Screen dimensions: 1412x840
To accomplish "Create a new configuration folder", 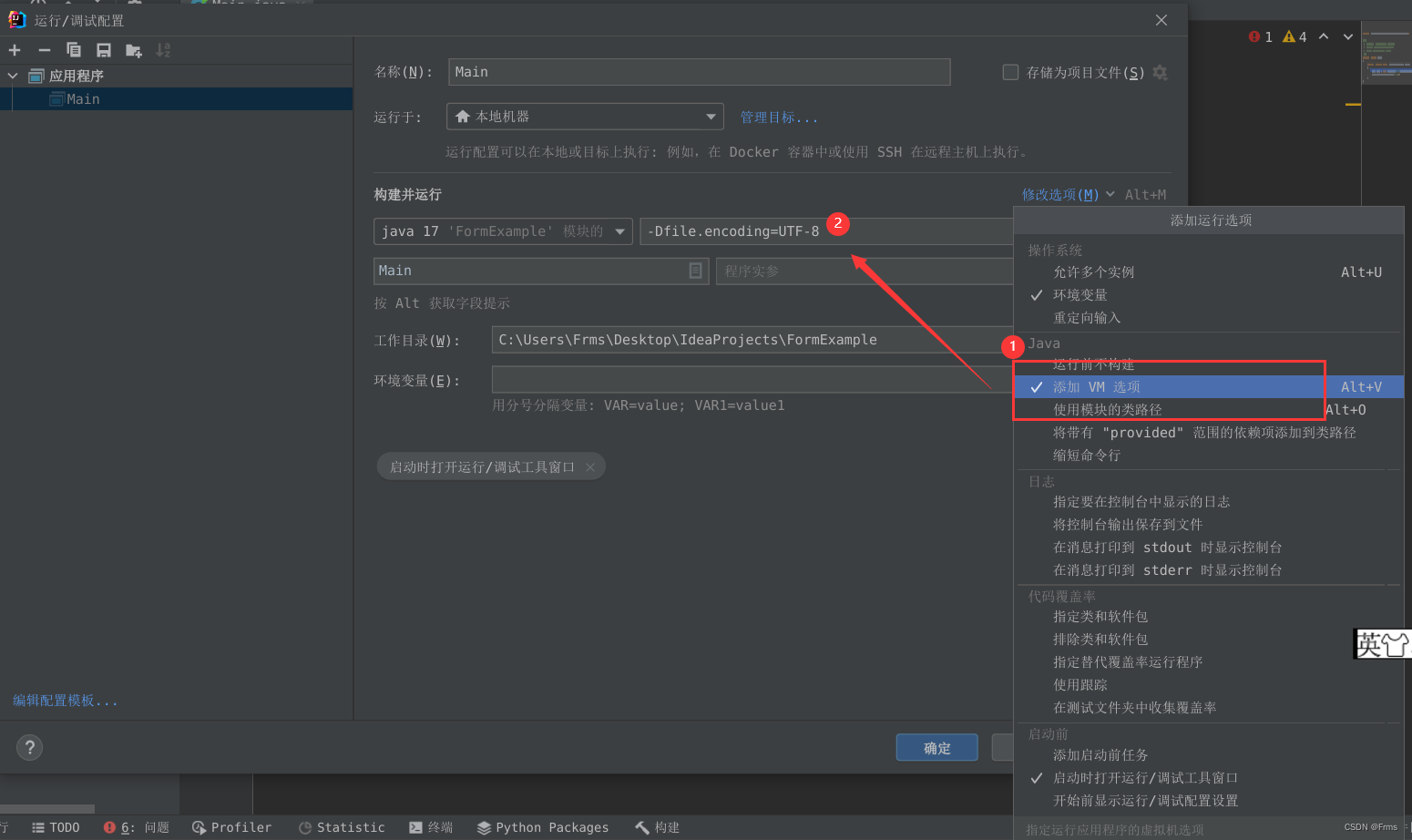I will (134, 50).
